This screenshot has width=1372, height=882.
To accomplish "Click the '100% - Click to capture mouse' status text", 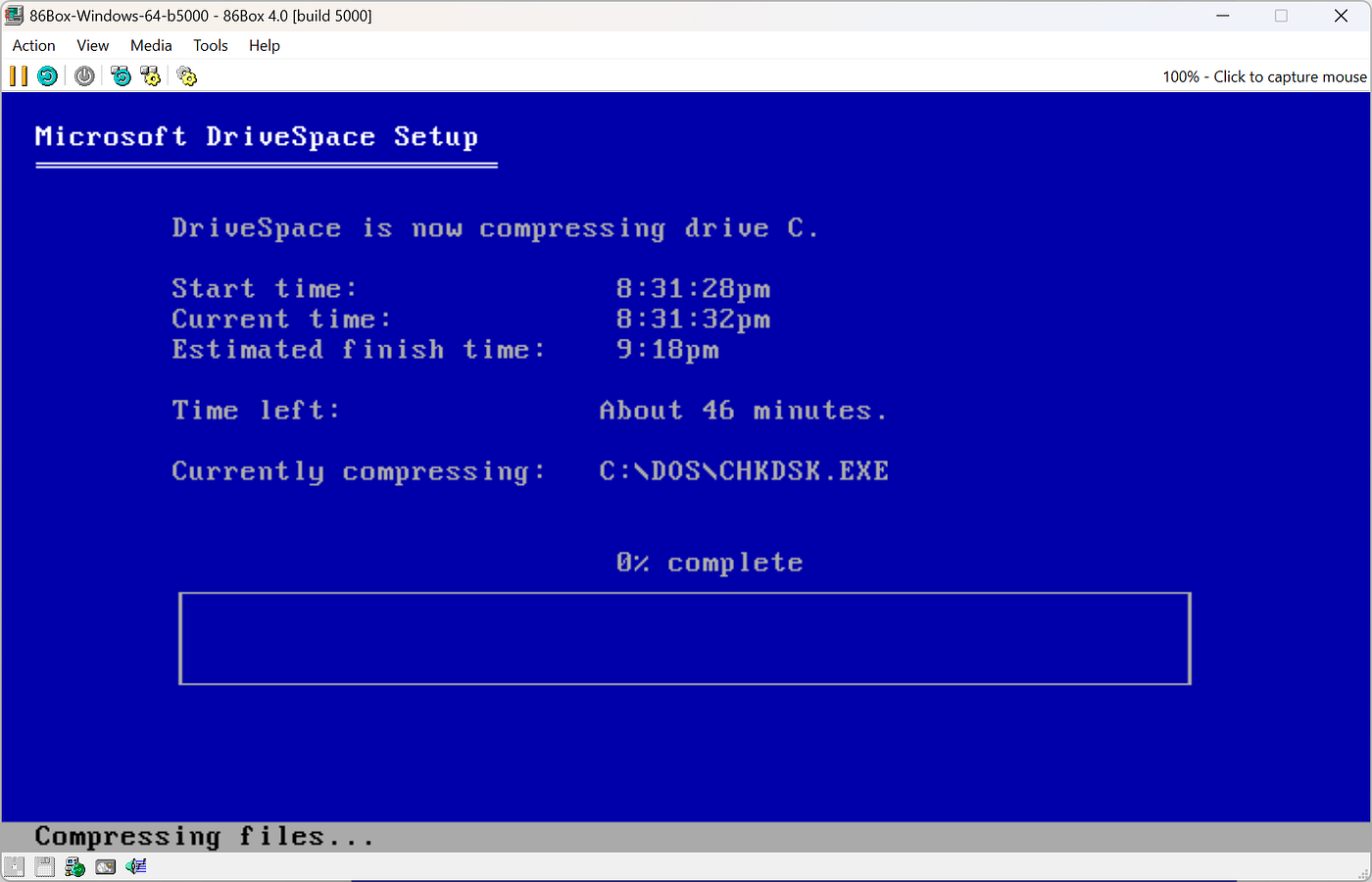I will (x=1264, y=76).
